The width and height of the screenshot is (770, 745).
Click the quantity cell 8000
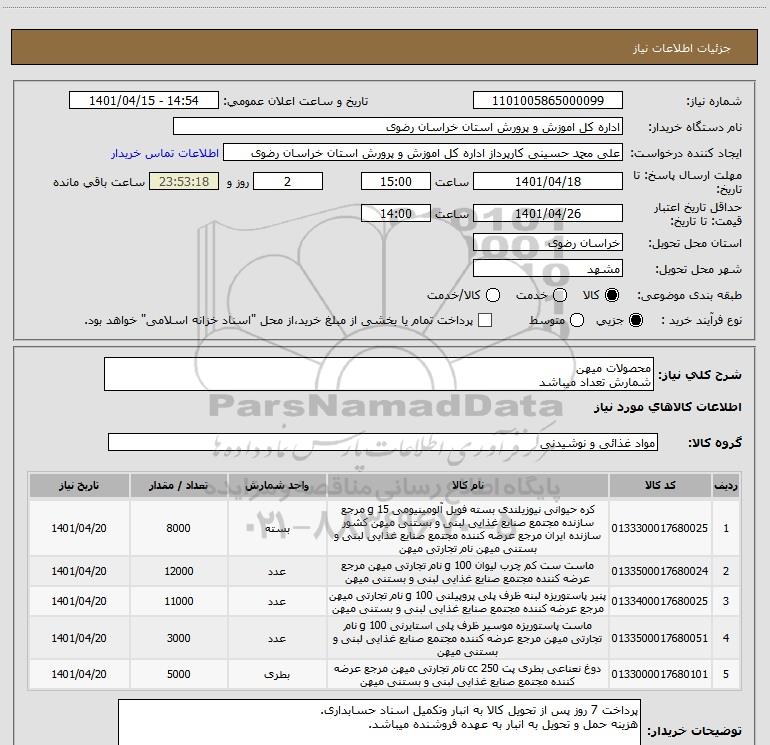point(178,528)
